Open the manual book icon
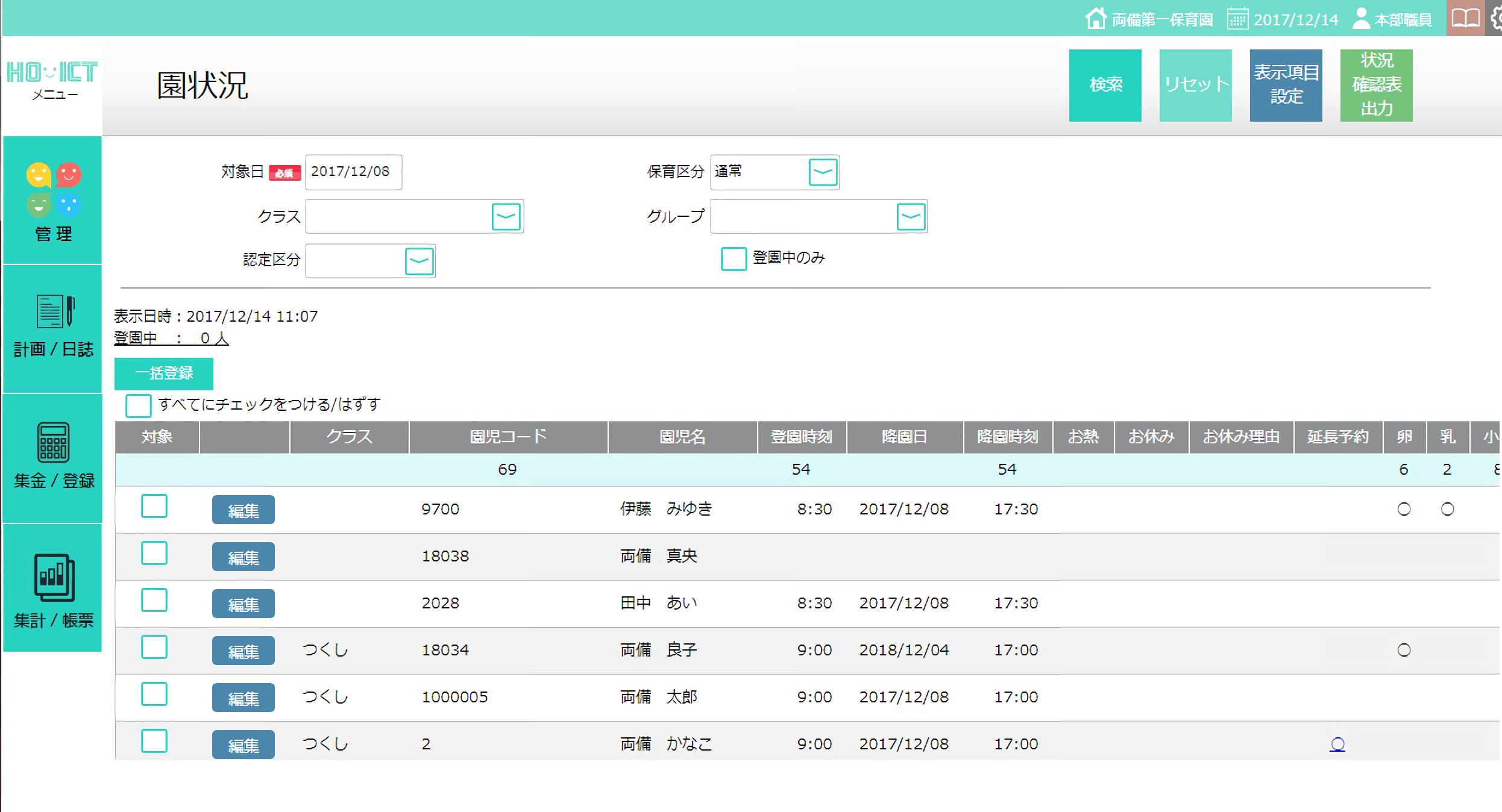 [x=1465, y=18]
